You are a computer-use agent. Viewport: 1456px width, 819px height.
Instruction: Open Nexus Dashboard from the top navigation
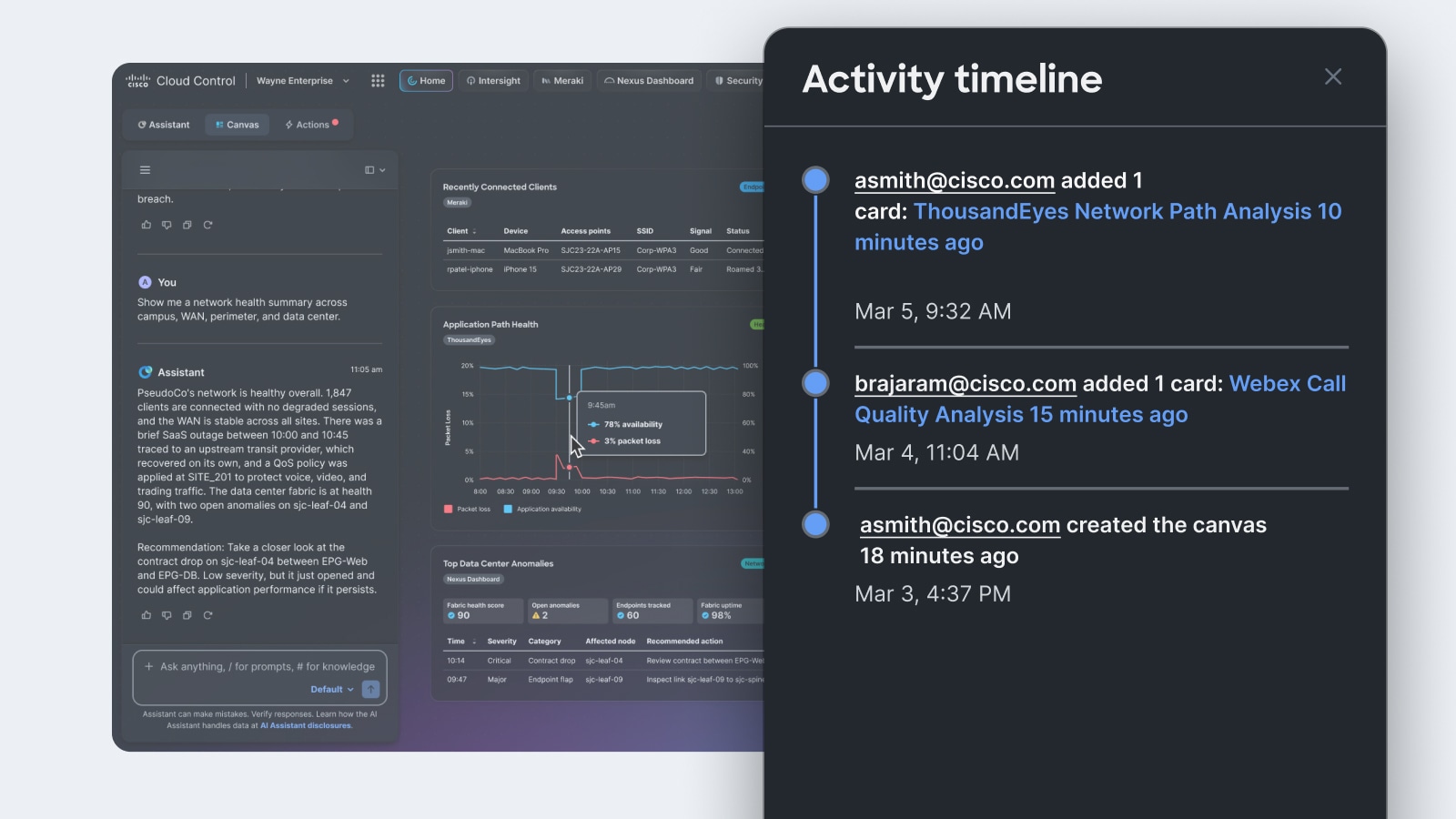pos(649,81)
